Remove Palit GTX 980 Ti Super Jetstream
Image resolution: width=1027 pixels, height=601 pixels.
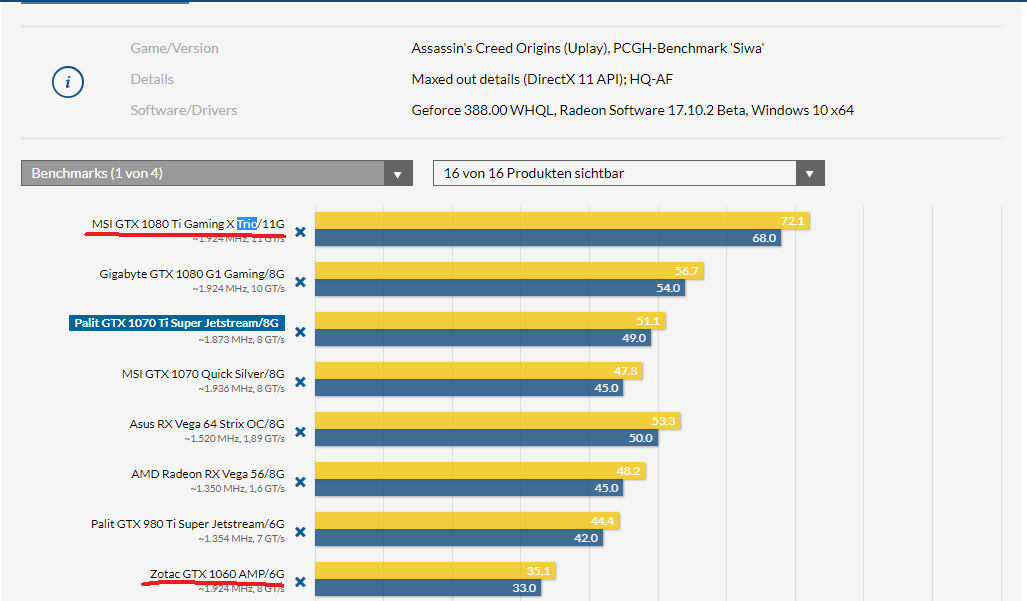tap(300, 532)
